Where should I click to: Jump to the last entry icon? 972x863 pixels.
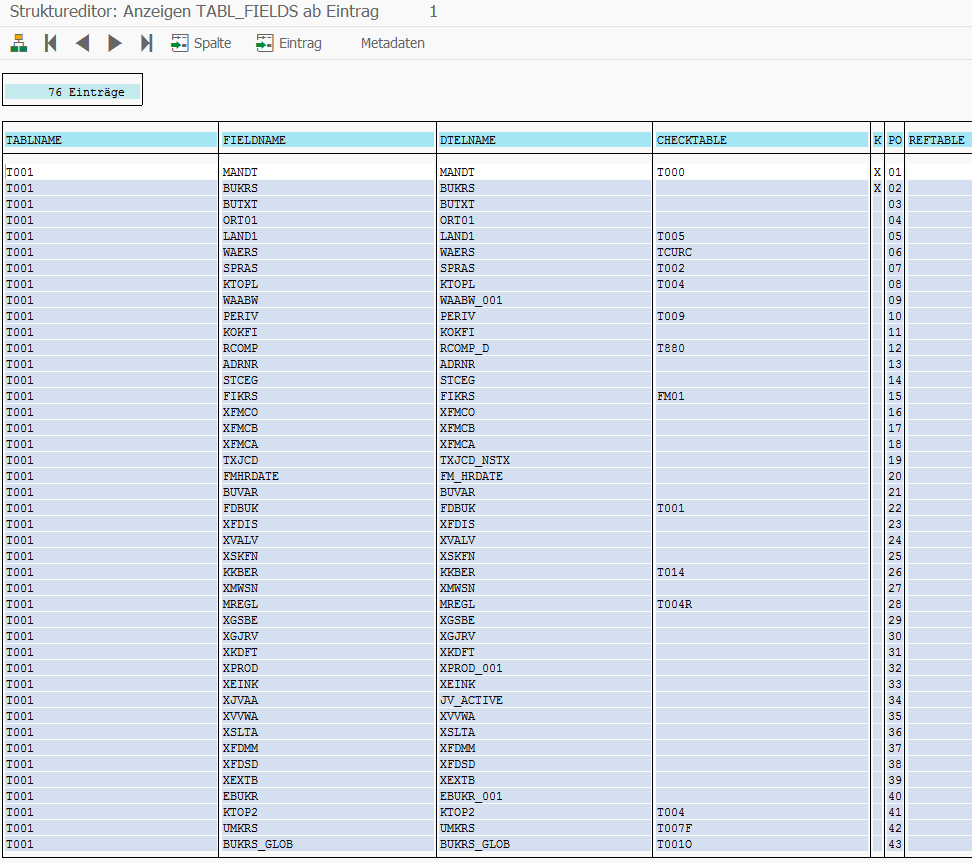[146, 43]
